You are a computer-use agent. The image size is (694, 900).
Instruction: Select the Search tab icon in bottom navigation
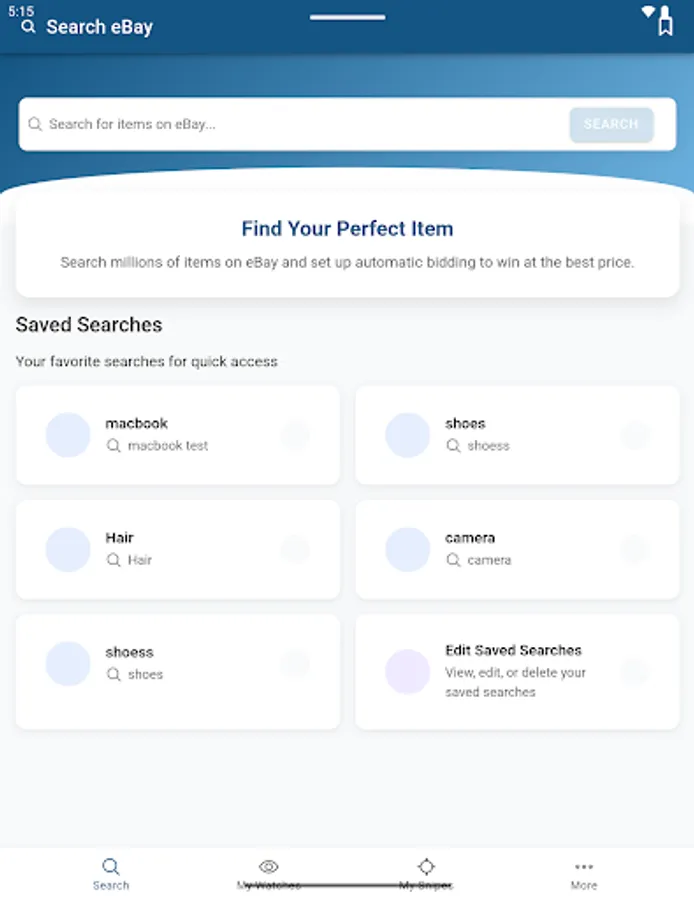[x=111, y=866]
